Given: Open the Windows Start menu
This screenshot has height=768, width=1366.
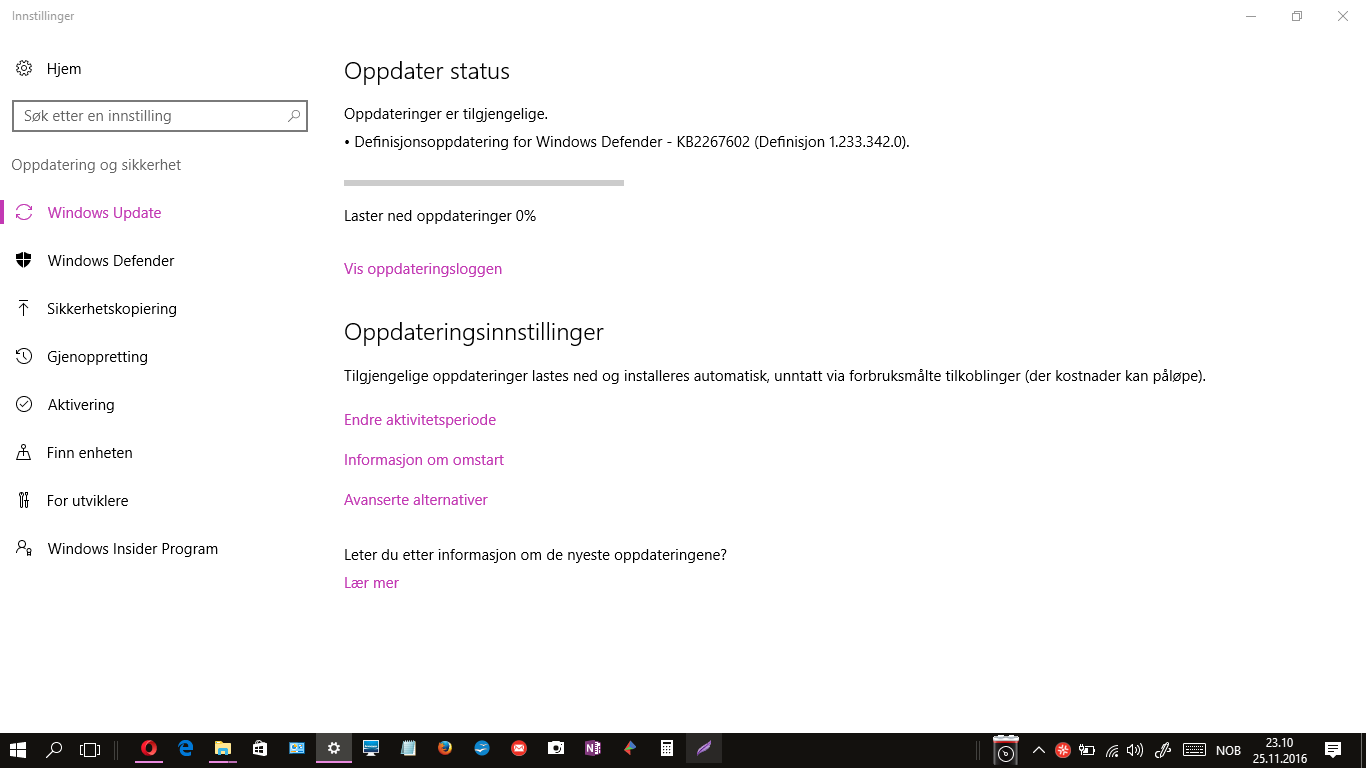Looking at the screenshot, I should coord(17,748).
